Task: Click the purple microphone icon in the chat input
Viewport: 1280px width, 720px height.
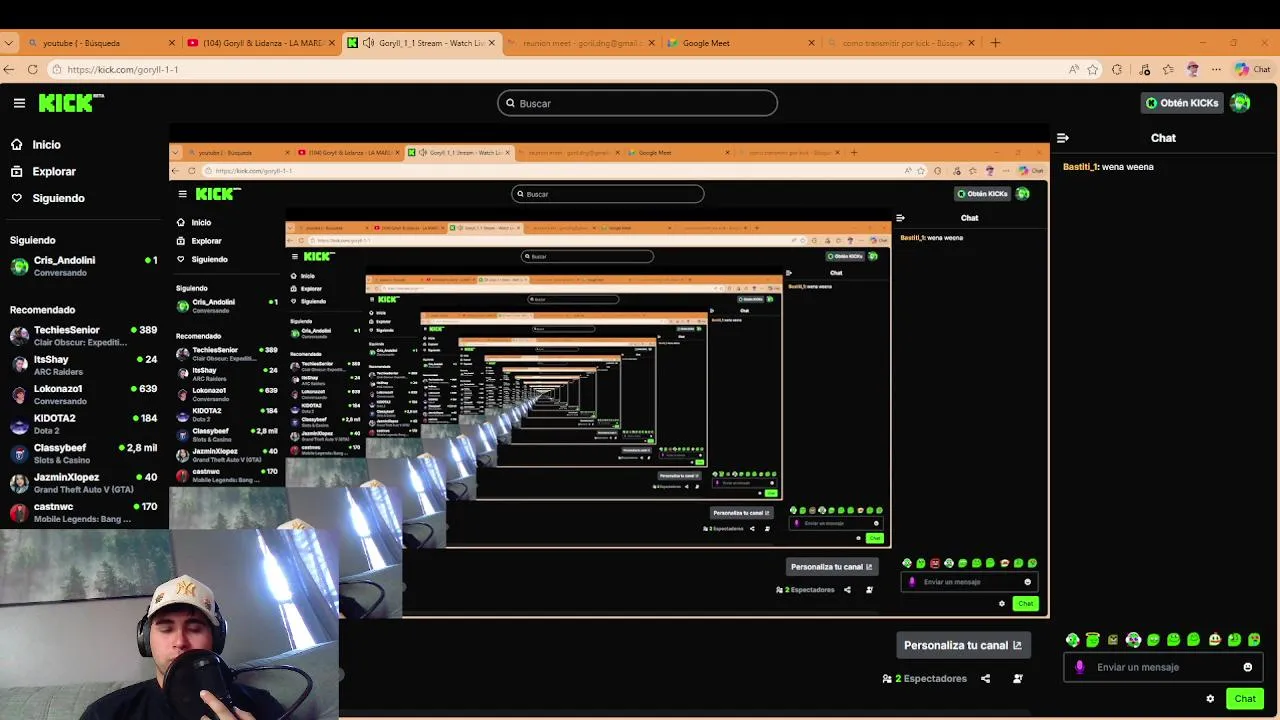Action: (x=1079, y=667)
